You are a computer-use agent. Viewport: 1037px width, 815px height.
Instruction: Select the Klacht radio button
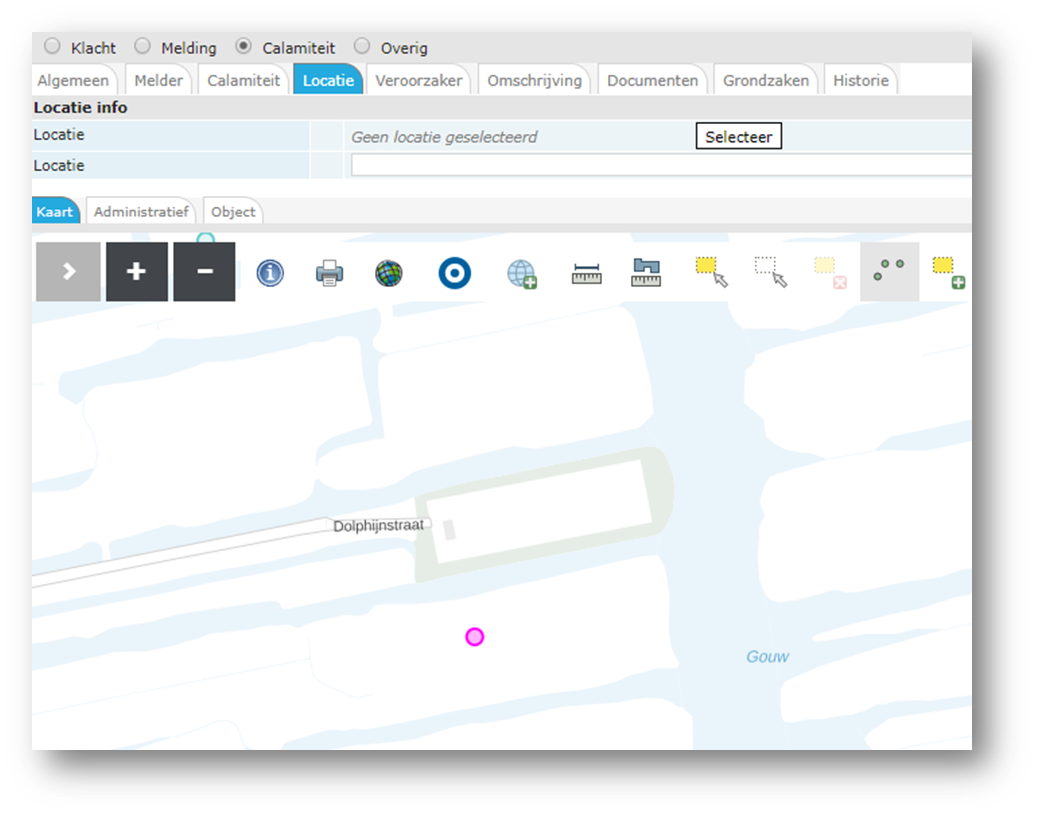pyautogui.click(x=52, y=46)
